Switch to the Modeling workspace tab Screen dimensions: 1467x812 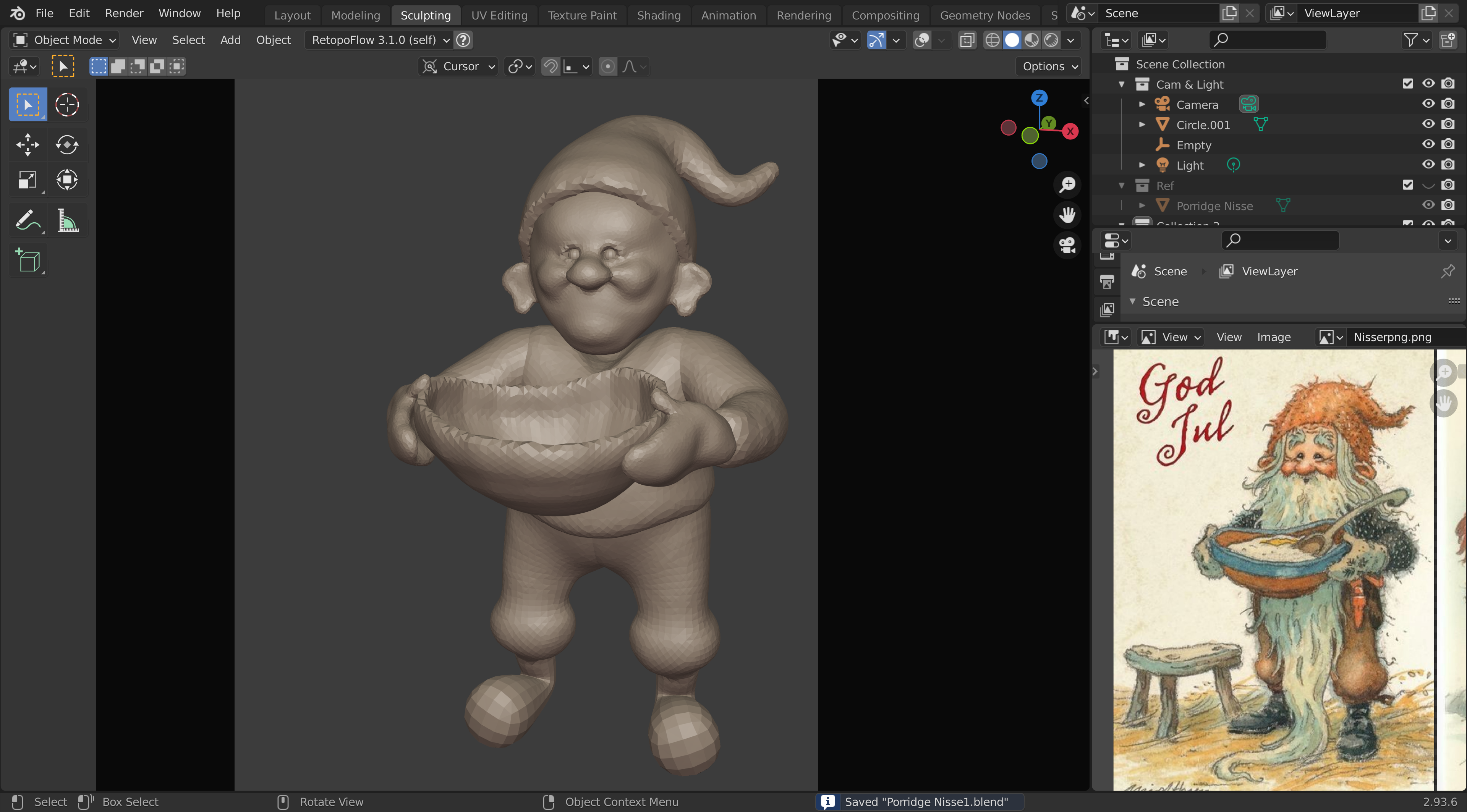click(x=355, y=15)
